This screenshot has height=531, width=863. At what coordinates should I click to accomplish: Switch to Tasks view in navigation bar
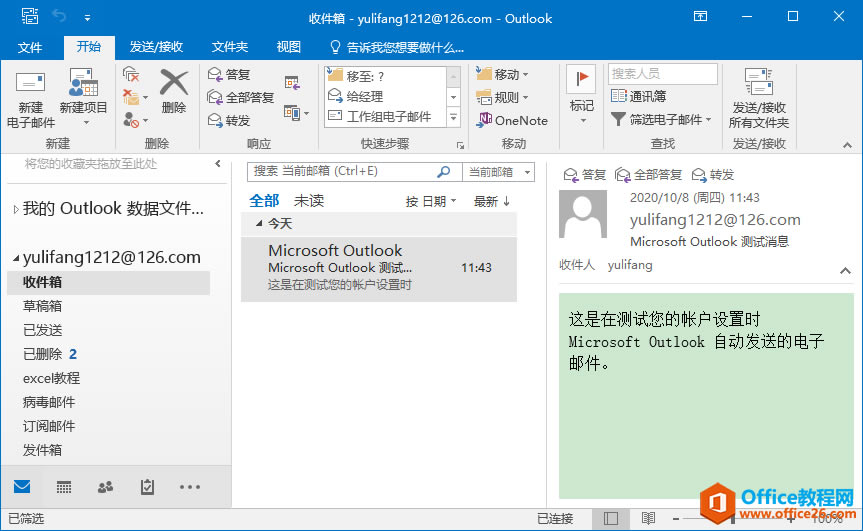pos(148,487)
